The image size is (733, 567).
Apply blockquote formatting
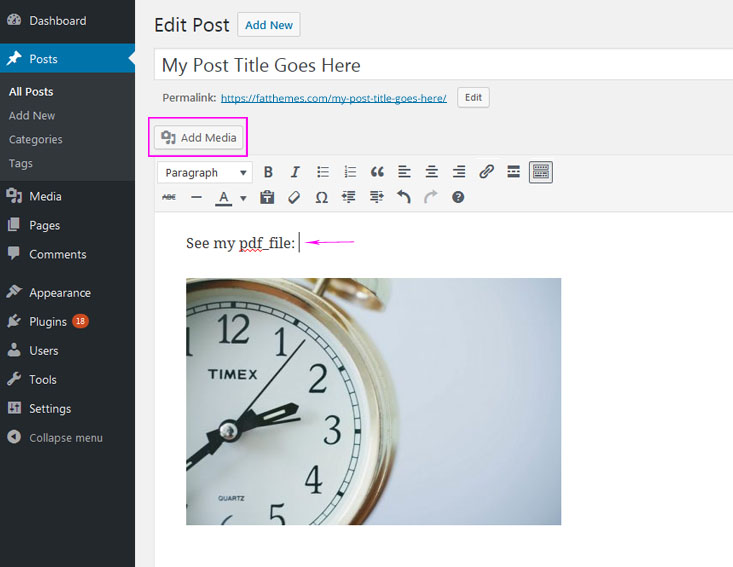[377, 172]
